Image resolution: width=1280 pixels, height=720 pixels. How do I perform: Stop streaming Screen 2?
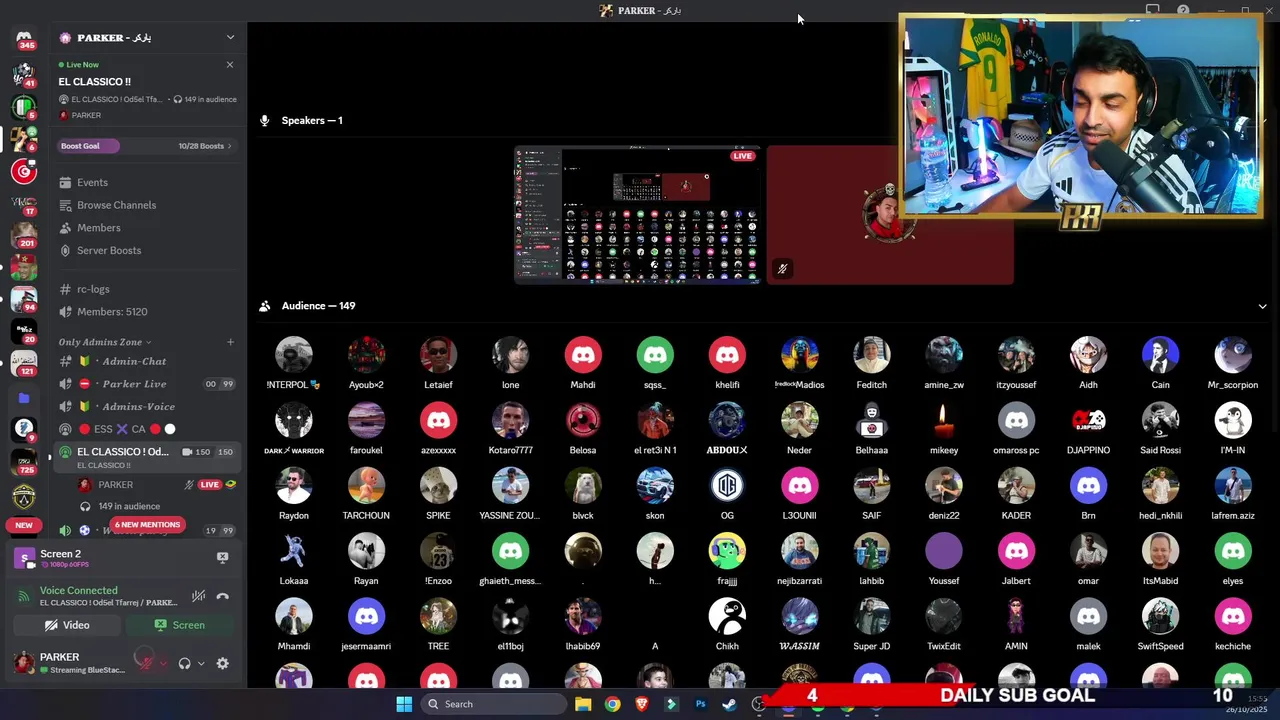point(222,558)
